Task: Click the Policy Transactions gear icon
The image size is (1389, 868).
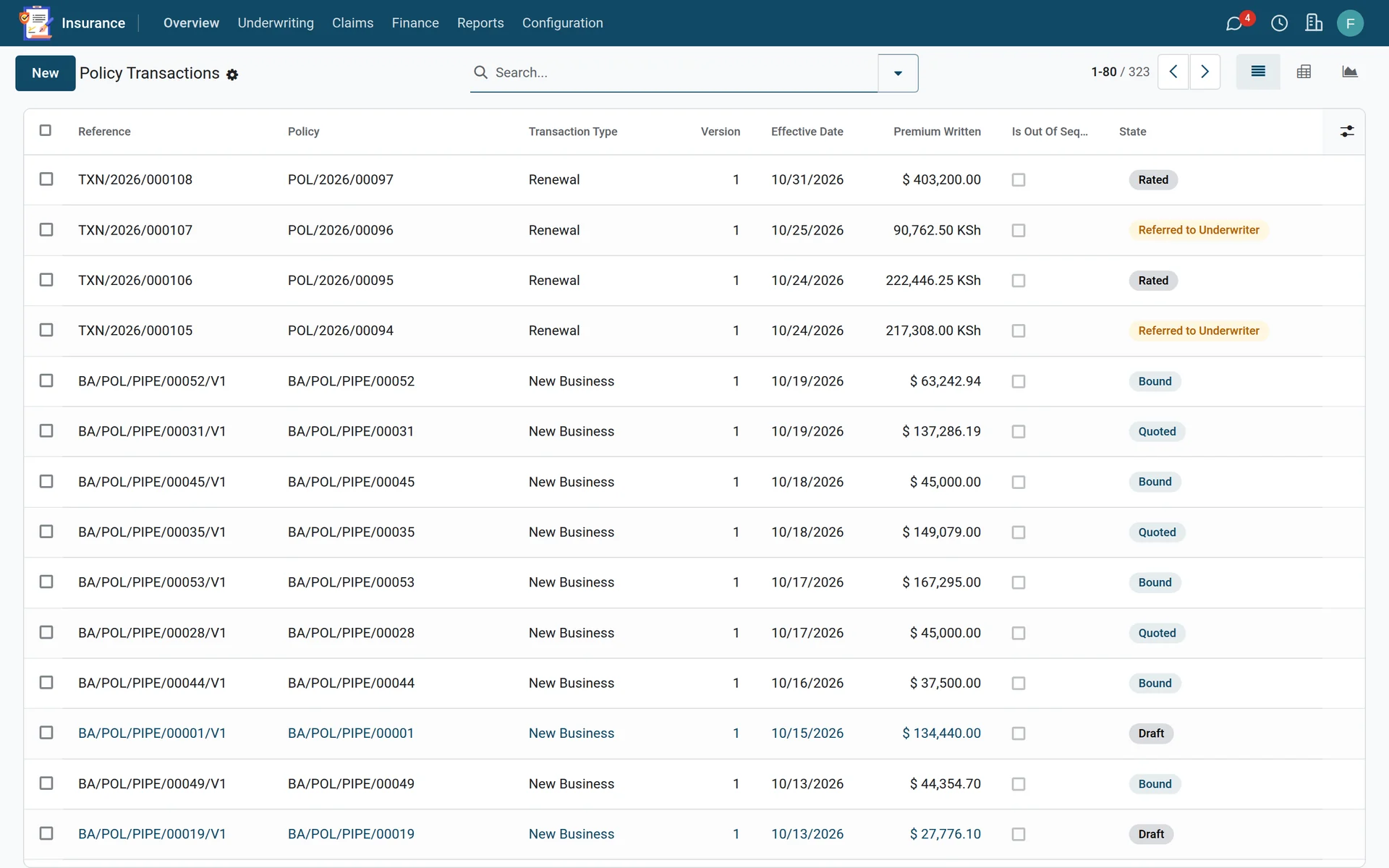Action: pos(232,75)
